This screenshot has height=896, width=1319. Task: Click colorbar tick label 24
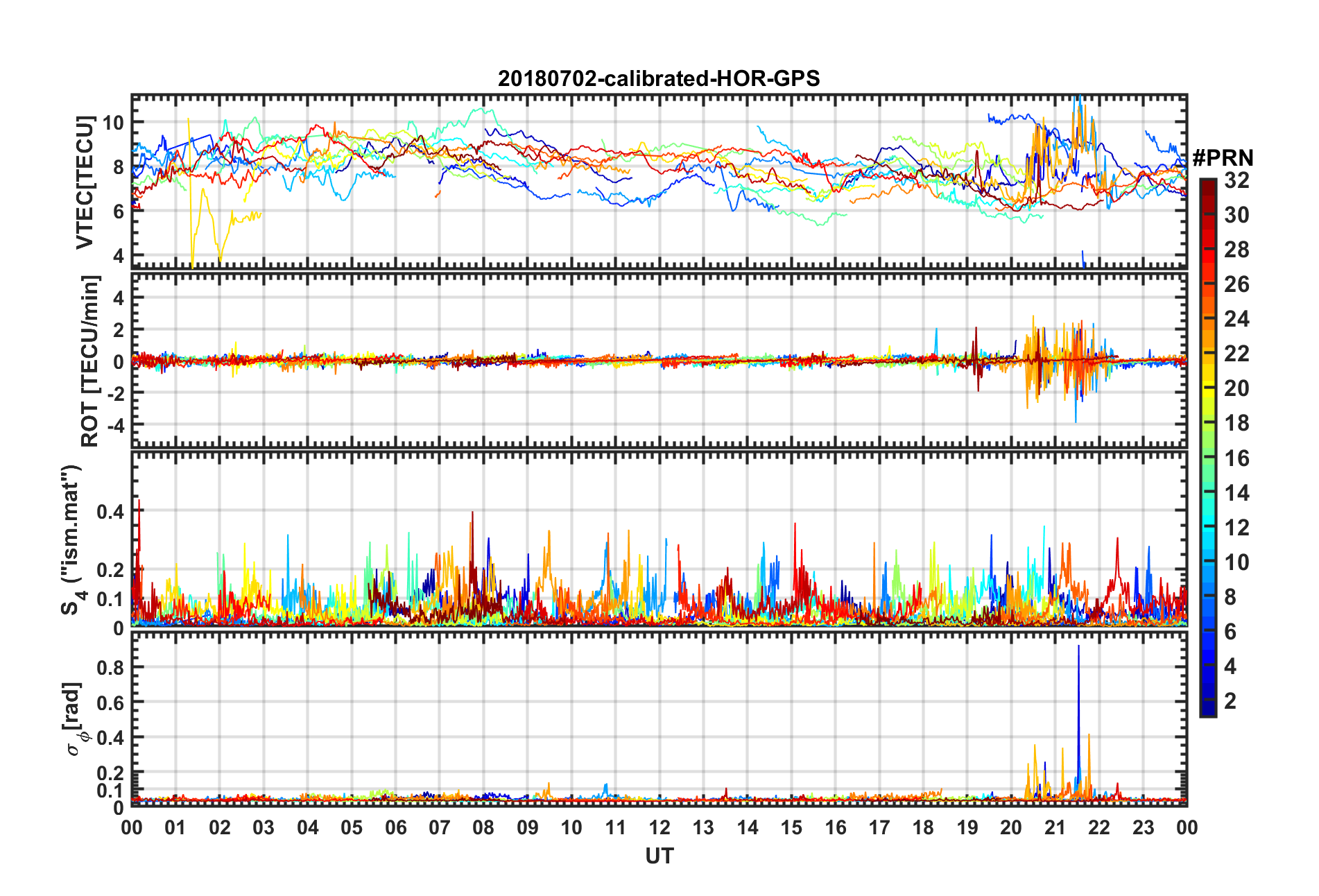(x=1236, y=319)
